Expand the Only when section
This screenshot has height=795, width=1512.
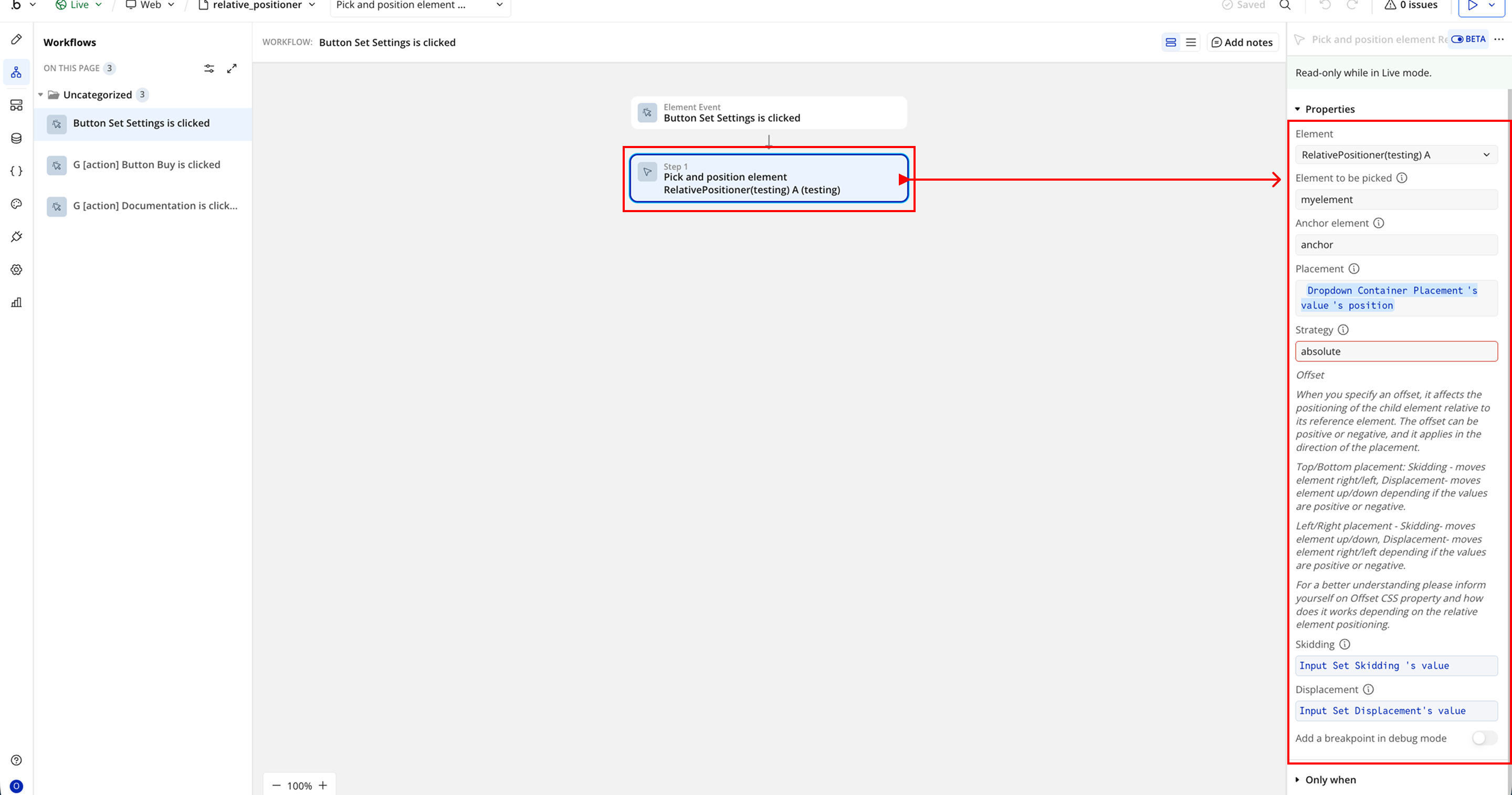point(1330,780)
